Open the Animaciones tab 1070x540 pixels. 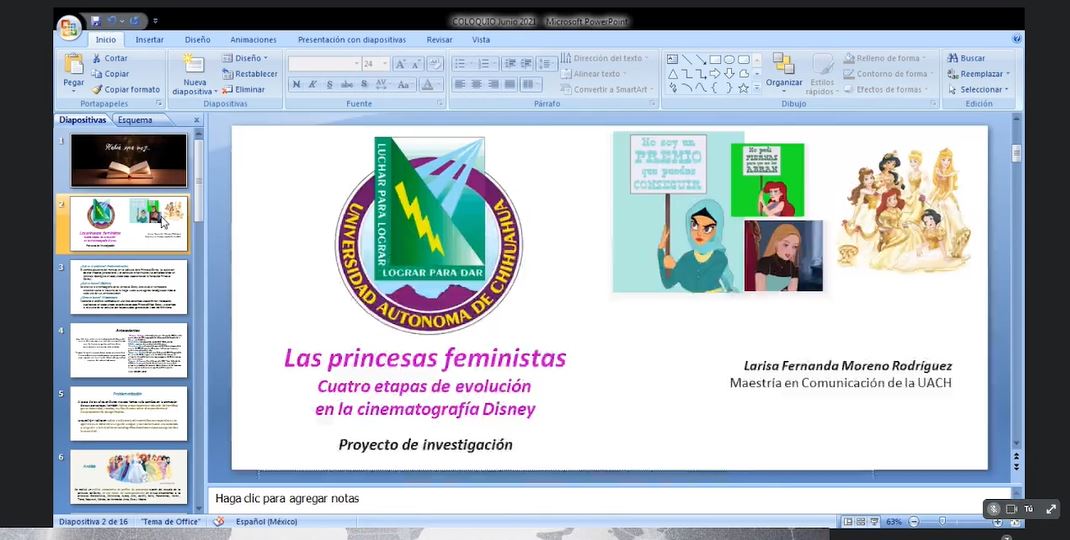253,40
